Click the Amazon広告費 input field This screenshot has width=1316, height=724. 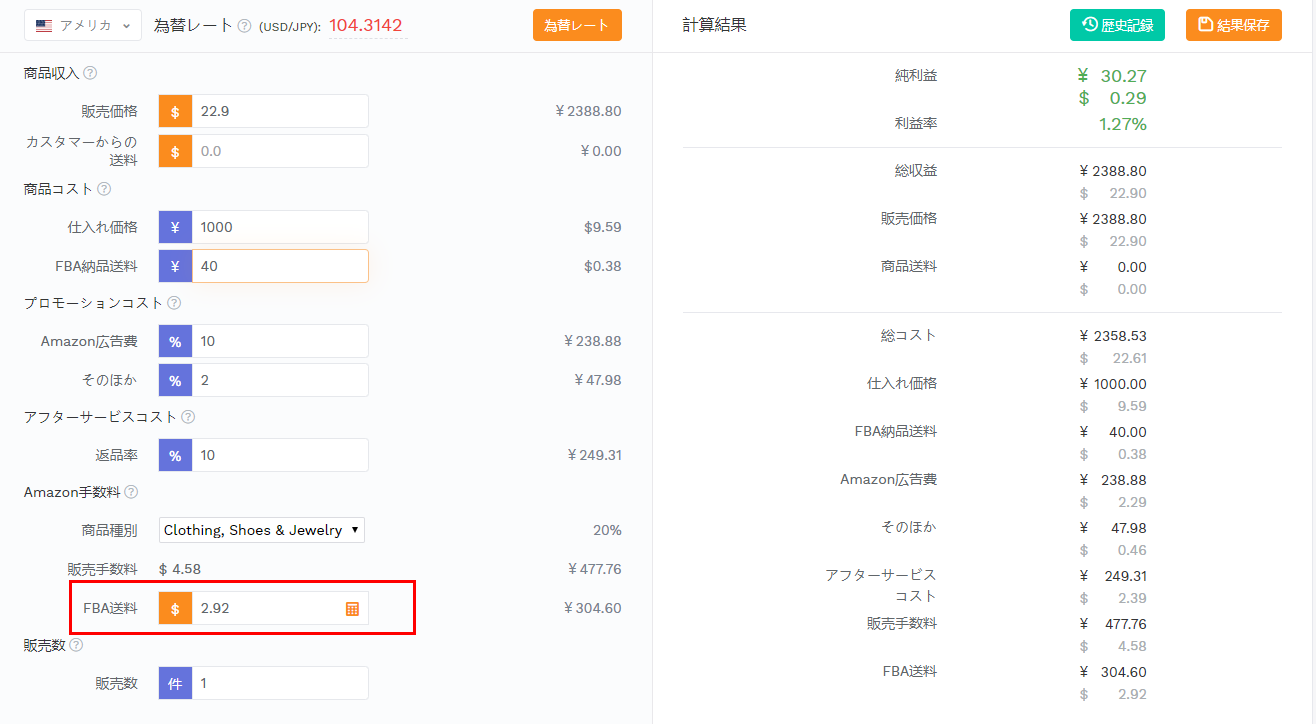click(280, 341)
